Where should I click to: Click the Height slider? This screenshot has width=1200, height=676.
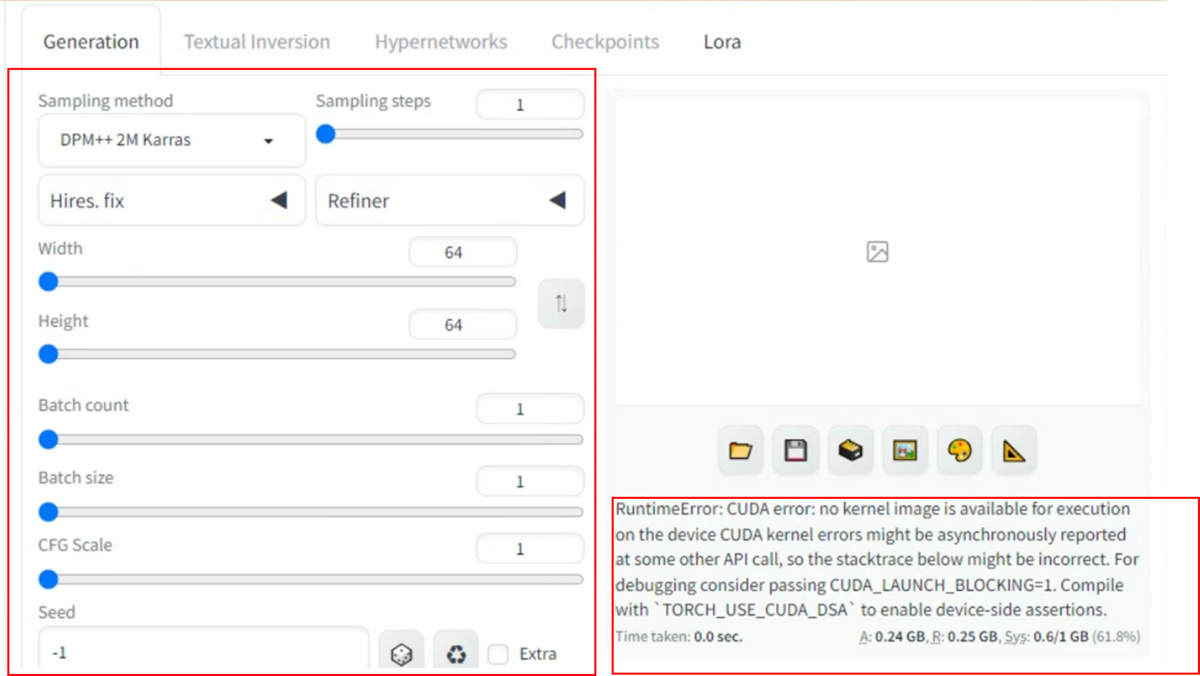pyautogui.click(x=277, y=354)
